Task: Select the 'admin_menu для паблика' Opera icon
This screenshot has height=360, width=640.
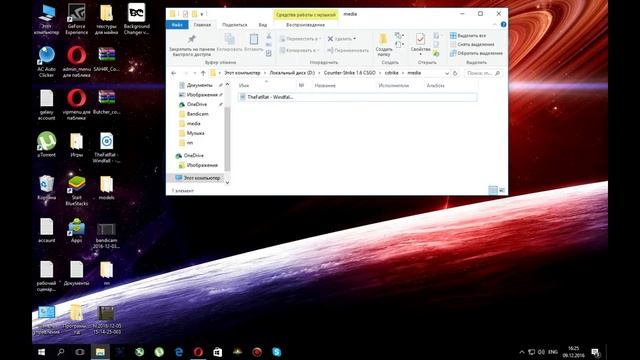Action: click(76, 62)
